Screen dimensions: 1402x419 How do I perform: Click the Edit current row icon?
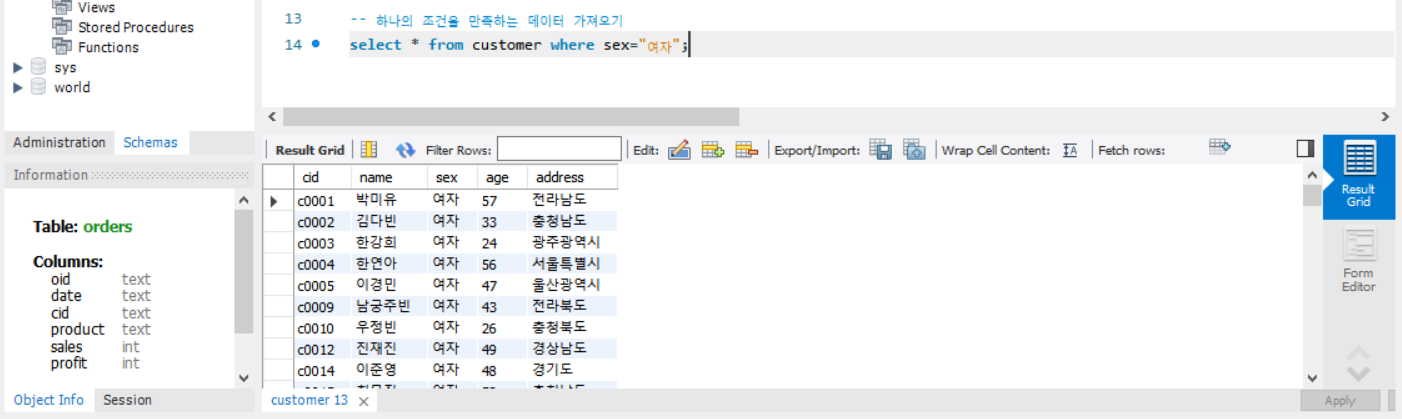tap(679, 150)
